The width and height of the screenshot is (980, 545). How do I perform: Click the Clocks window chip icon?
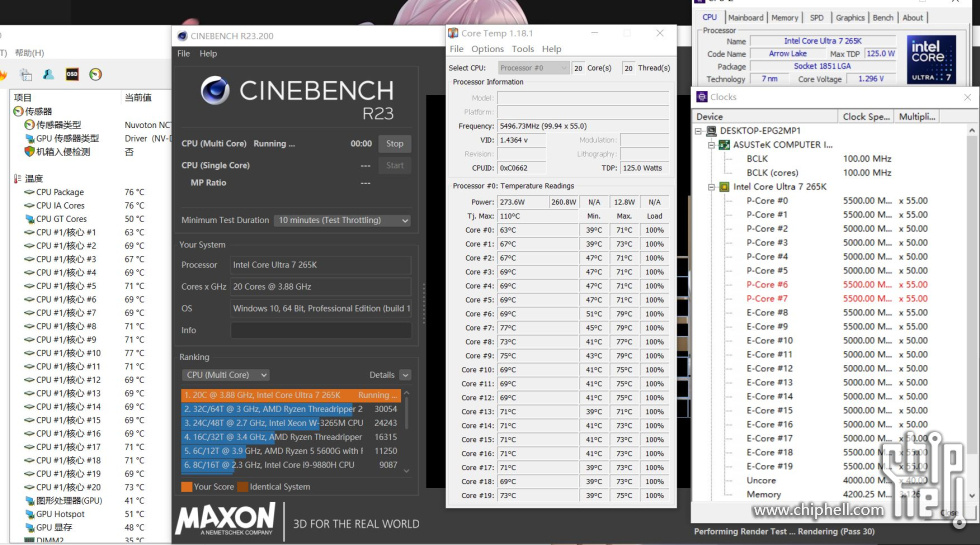702,97
